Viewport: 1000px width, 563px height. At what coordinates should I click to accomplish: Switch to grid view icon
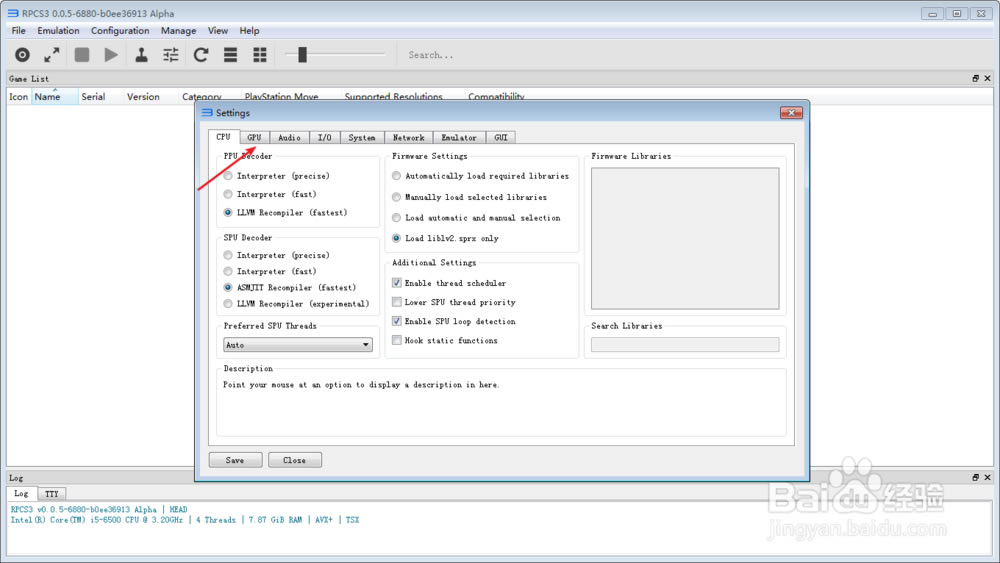tap(260, 55)
